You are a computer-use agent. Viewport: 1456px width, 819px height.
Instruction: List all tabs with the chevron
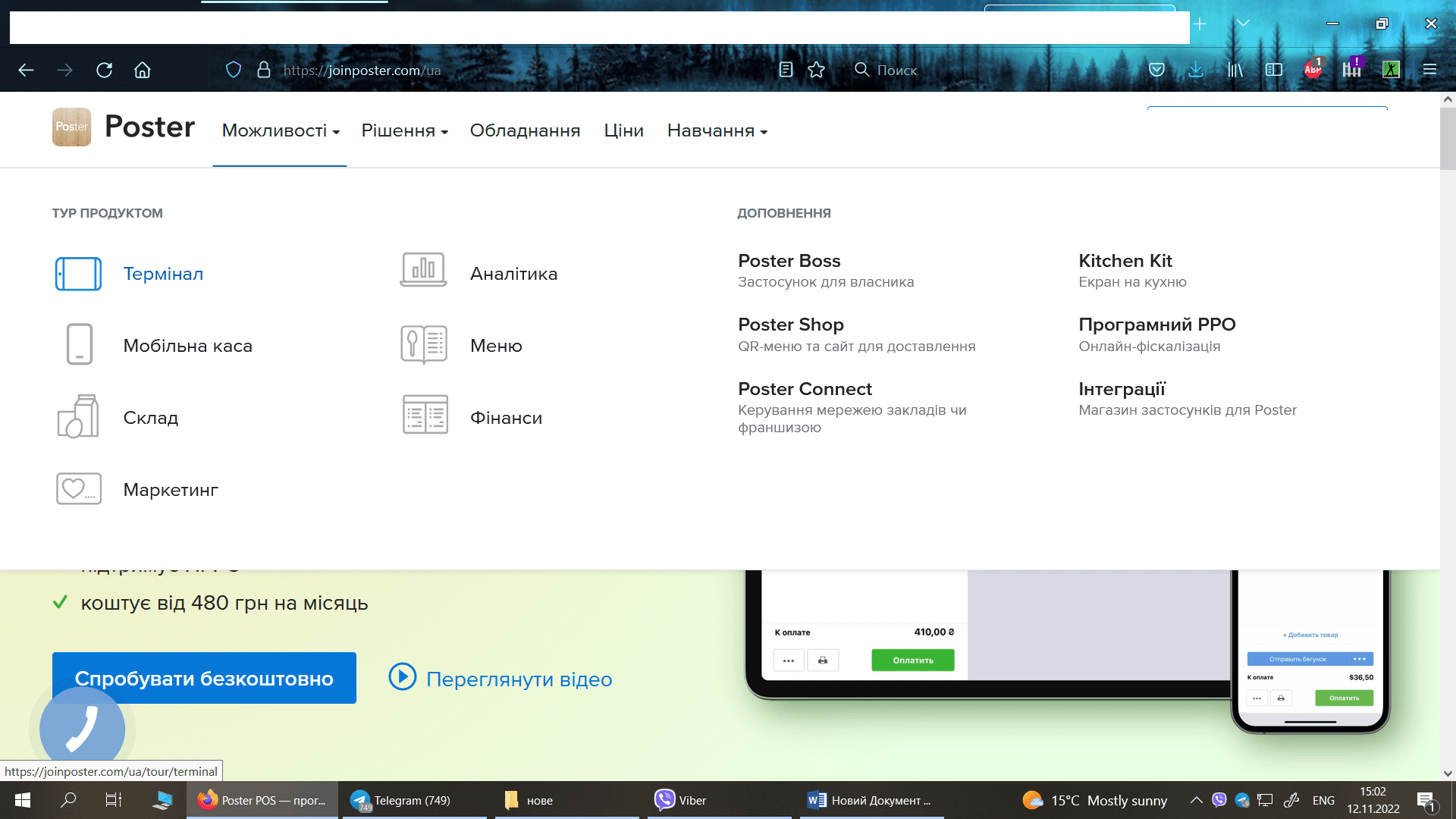coord(1243,24)
